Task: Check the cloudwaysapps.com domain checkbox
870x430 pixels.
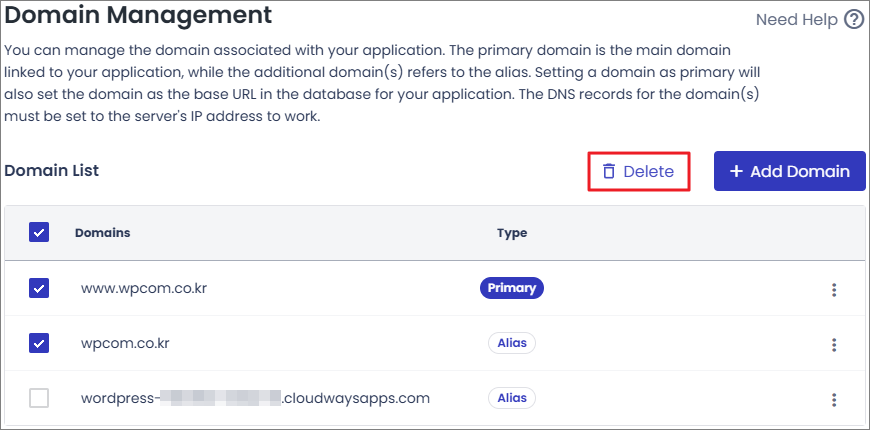Action: point(39,398)
